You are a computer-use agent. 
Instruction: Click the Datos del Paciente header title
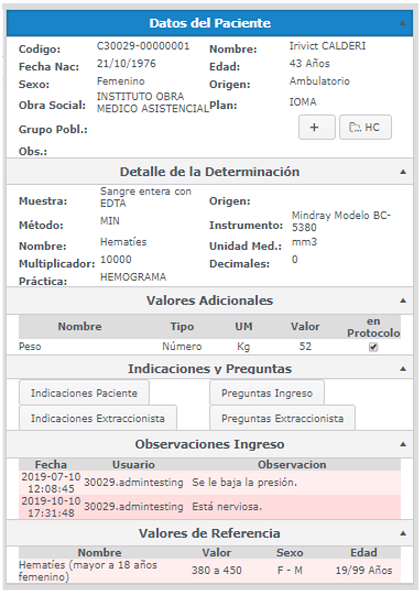tap(210, 23)
